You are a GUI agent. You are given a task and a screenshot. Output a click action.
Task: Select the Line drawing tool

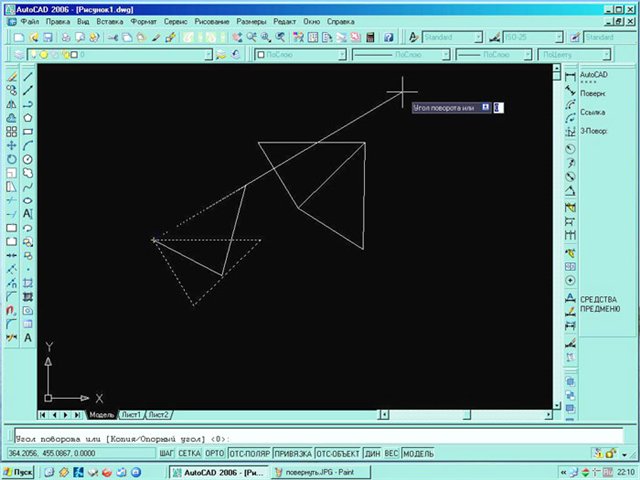[28, 76]
